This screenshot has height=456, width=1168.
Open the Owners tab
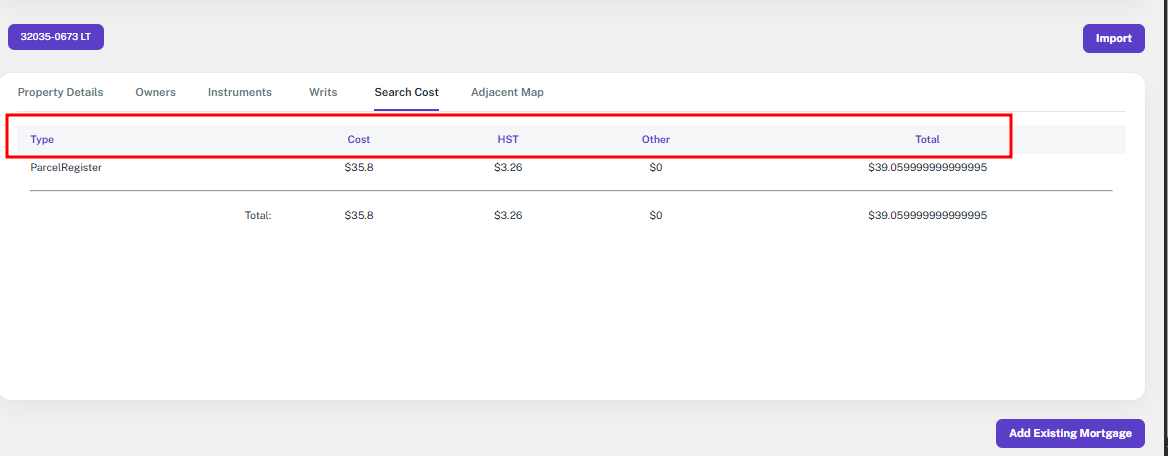[155, 92]
